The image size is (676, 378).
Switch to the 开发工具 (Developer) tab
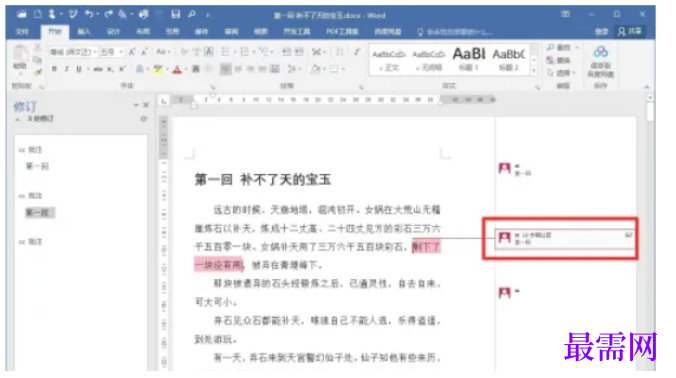click(297, 31)
